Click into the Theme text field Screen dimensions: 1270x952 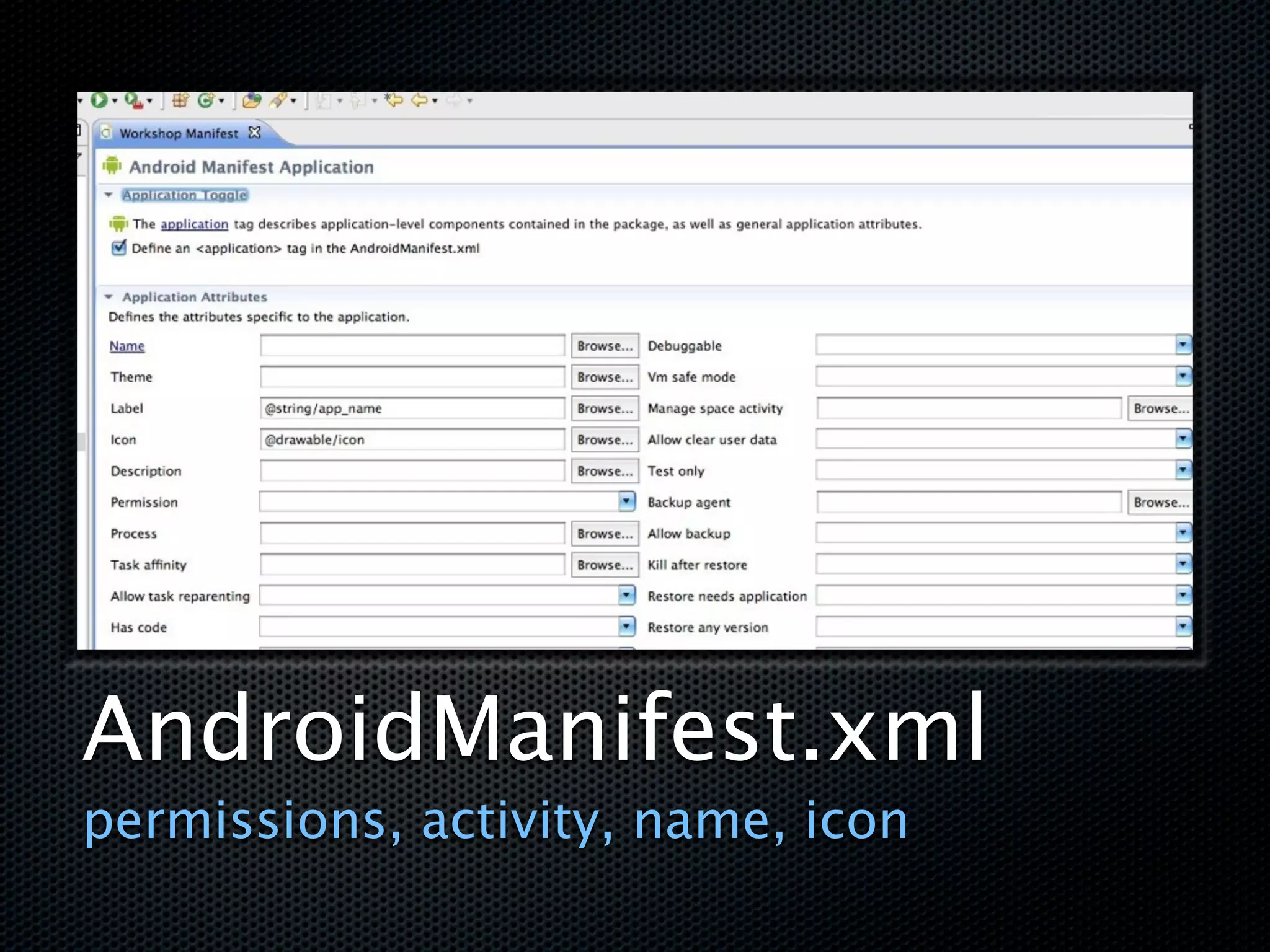412,377
